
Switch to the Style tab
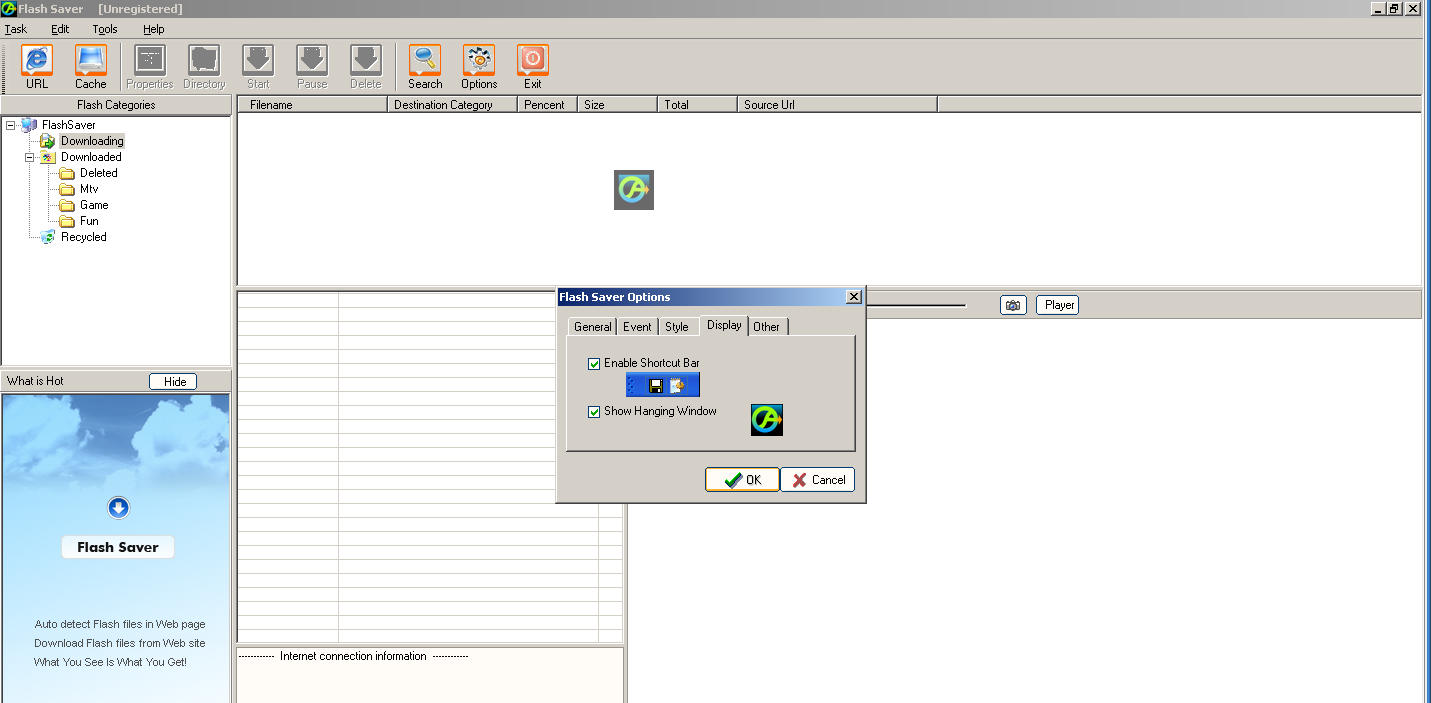coord(677,327)
